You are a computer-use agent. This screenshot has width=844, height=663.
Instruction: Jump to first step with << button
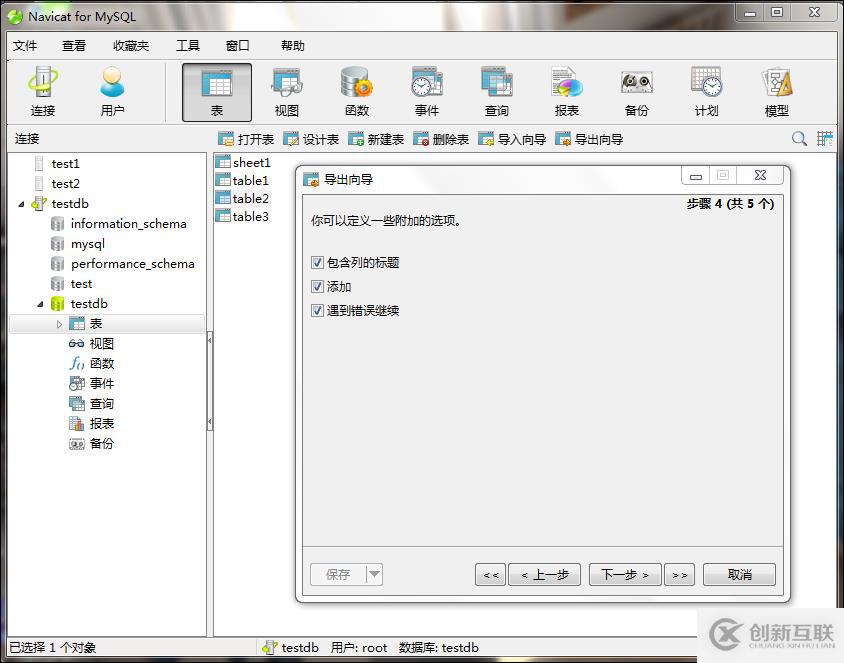[490, 574]
